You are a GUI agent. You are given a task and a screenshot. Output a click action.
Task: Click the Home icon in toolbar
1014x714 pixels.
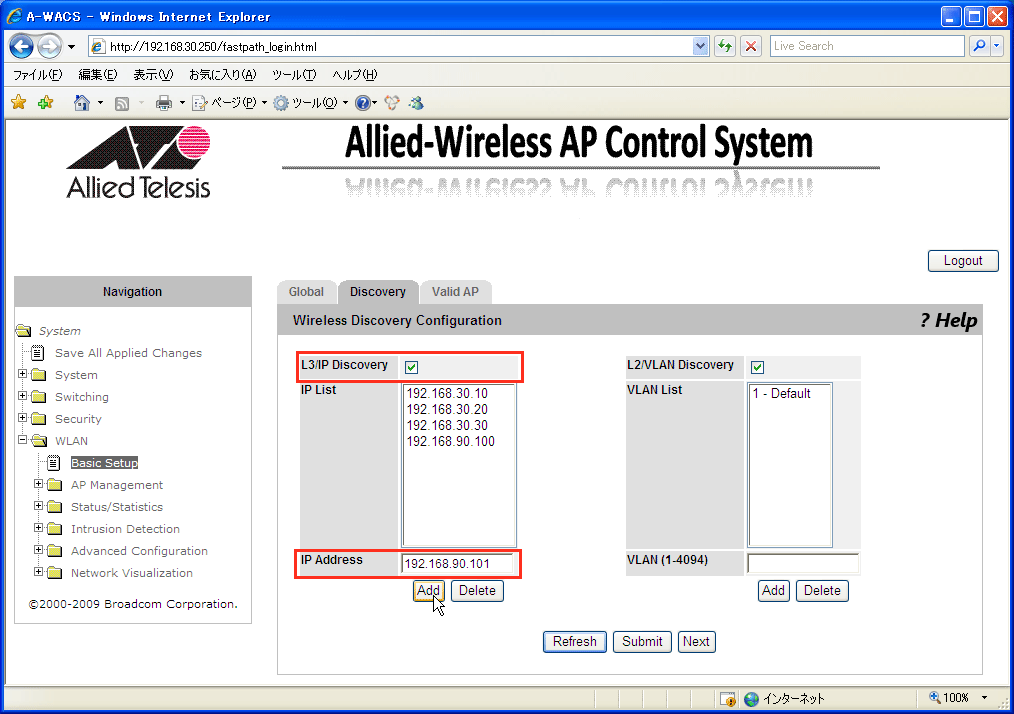tap(81, 103)
